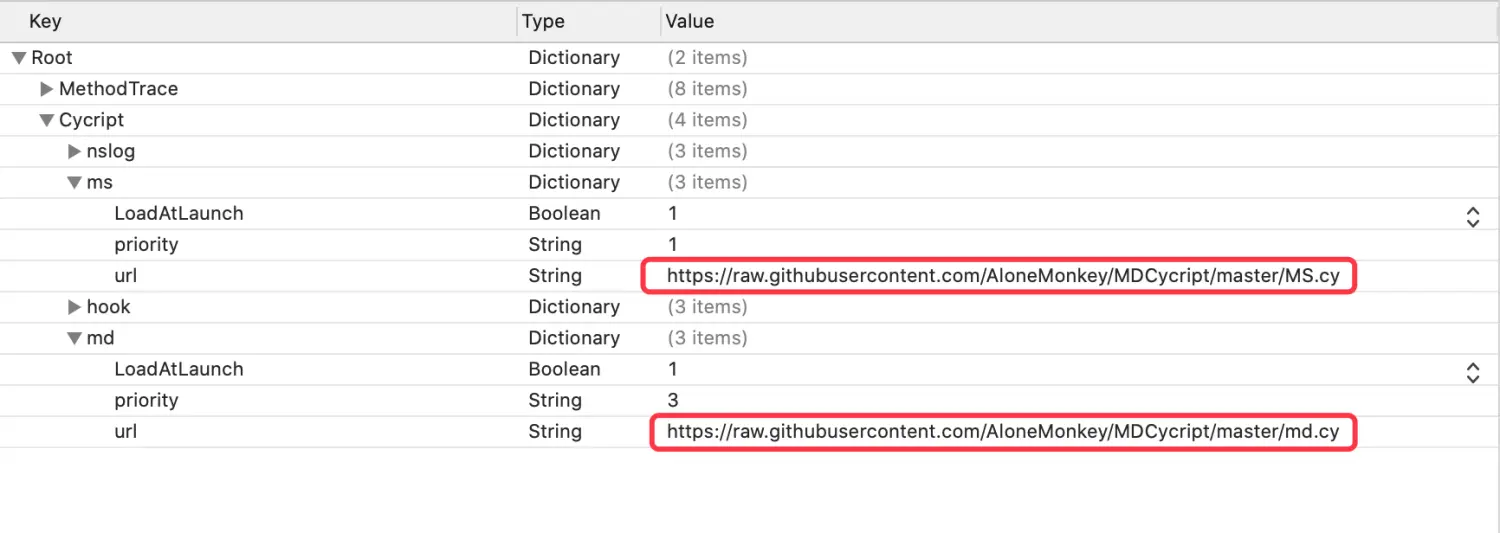Open Boolean stepper for md LoadAtLaunch

coord(1472,370)
